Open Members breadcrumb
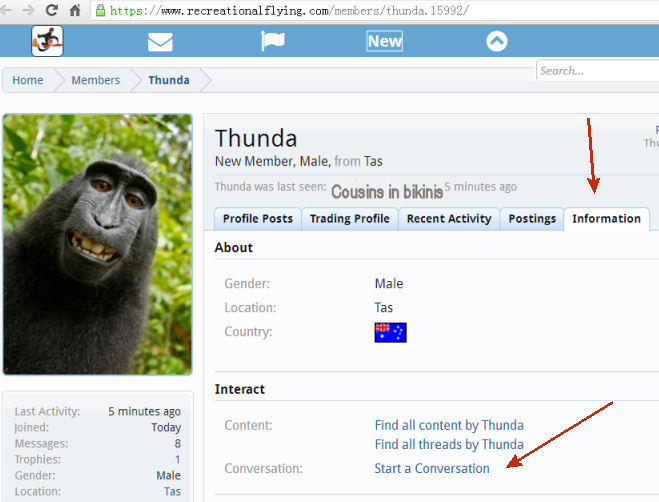 point(96,80)
